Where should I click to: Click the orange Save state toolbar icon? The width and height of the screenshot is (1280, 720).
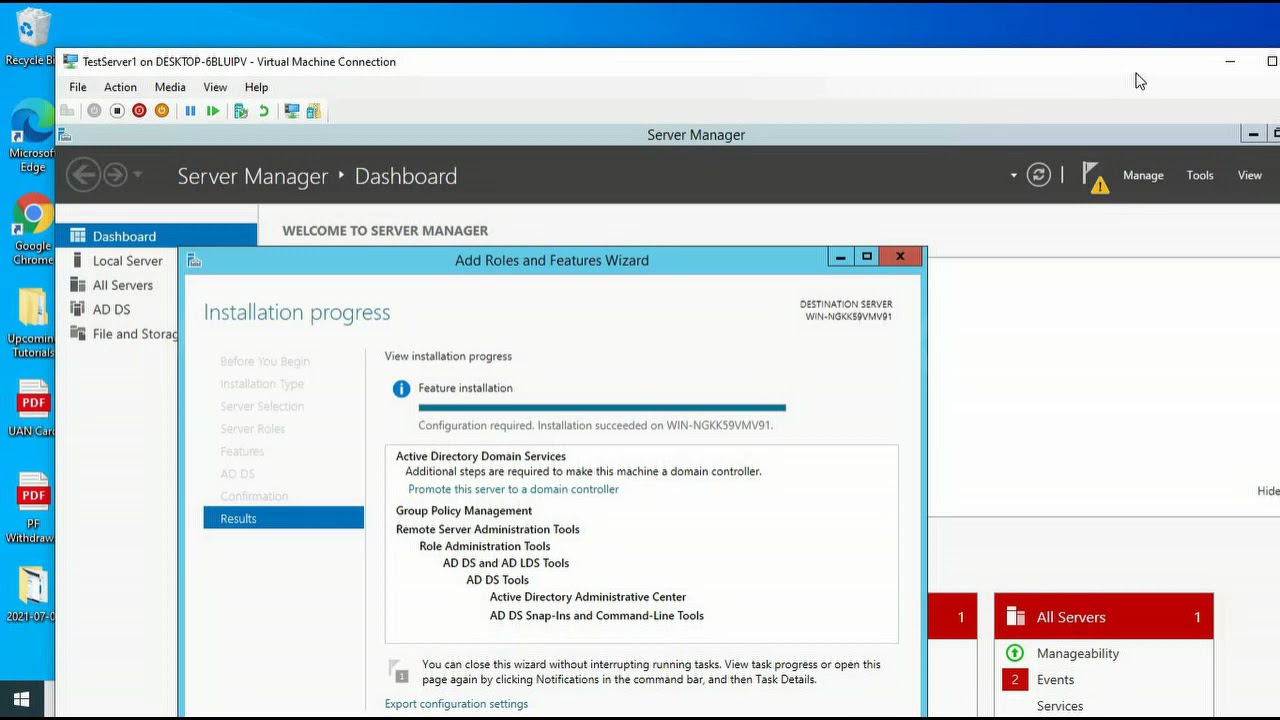pyautogui.click(x=162, y=111)
